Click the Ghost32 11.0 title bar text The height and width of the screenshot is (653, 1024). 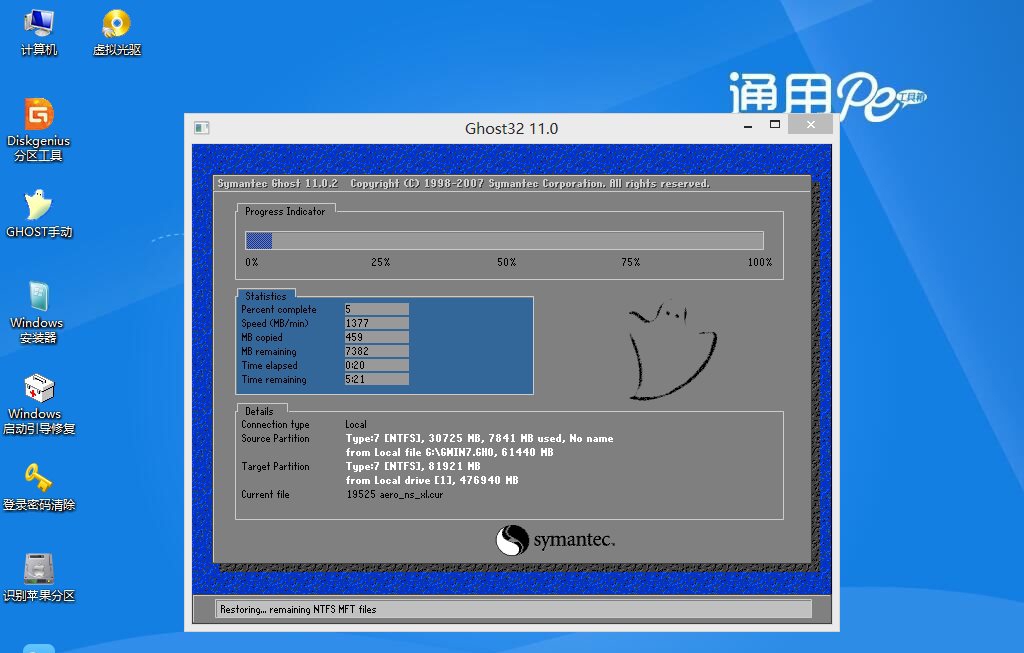(x=511, y=129)
